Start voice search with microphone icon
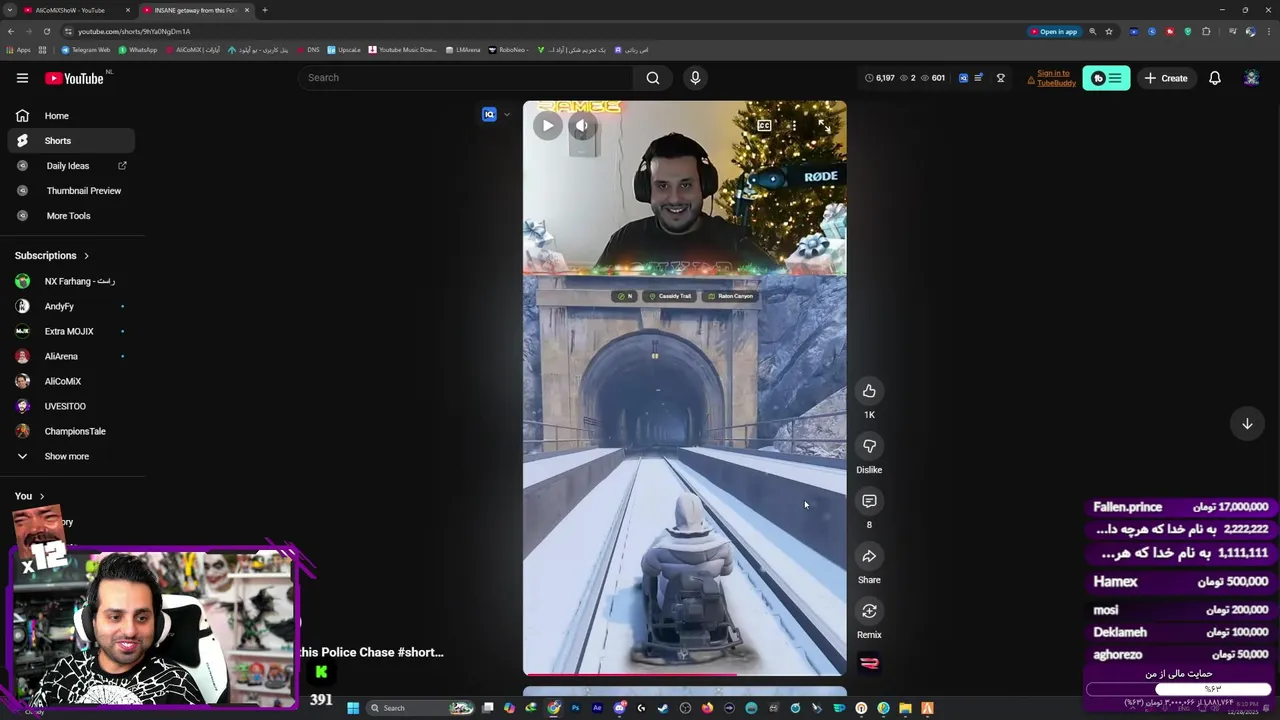 pyautogui.click(x=695, y=78)
